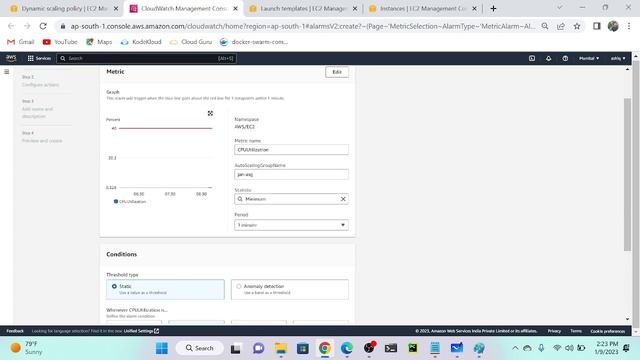
Task: Open Chrome profile avatar
Action: coord(613,26)
